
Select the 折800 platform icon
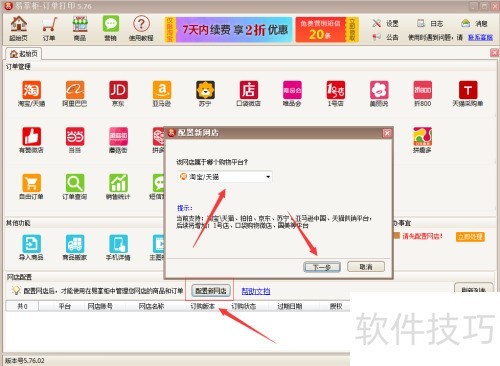pyautogui.click(x=422, y=94)
